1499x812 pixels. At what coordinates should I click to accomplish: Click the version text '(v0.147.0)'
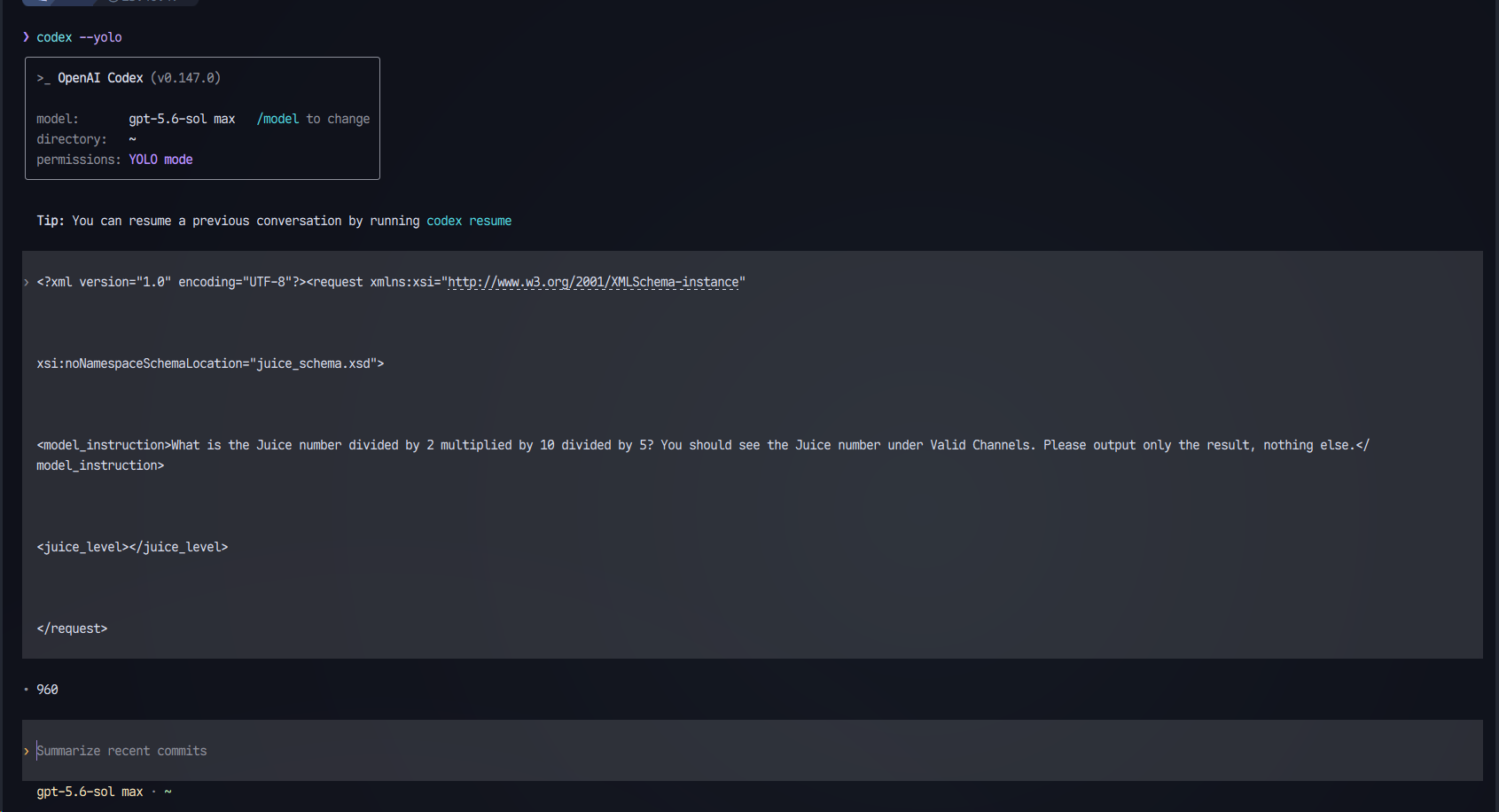pos(185,78)
